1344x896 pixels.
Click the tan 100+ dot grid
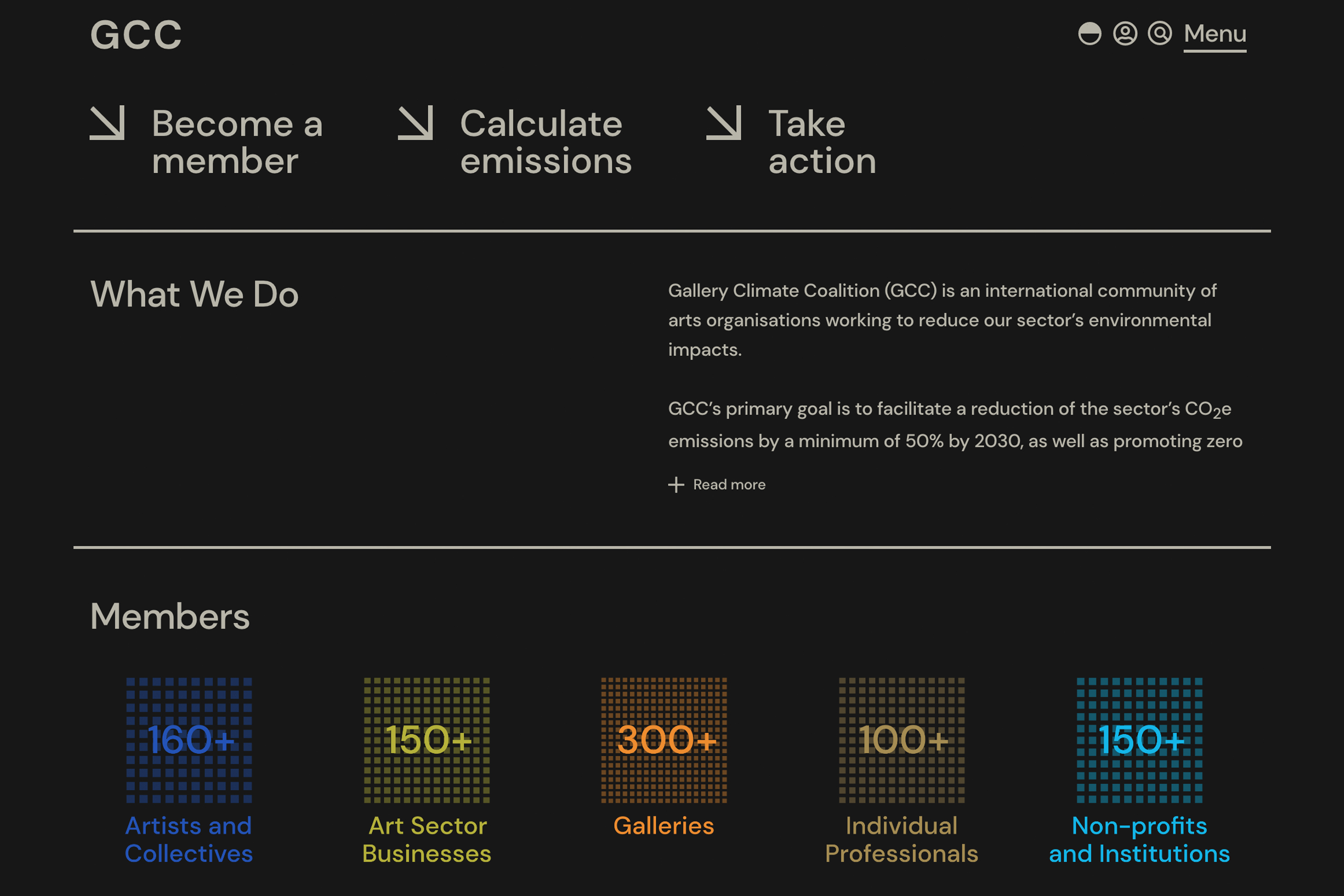[x=902, y=740]
